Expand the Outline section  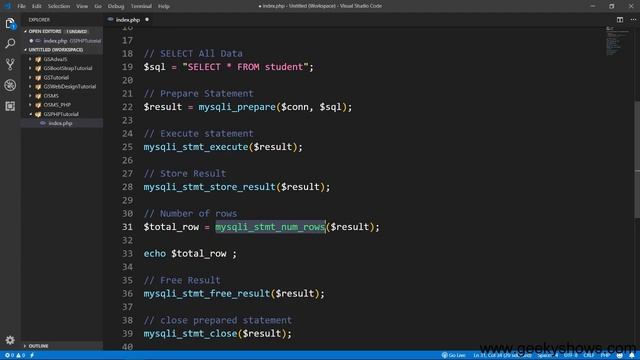tap(25, 346)
